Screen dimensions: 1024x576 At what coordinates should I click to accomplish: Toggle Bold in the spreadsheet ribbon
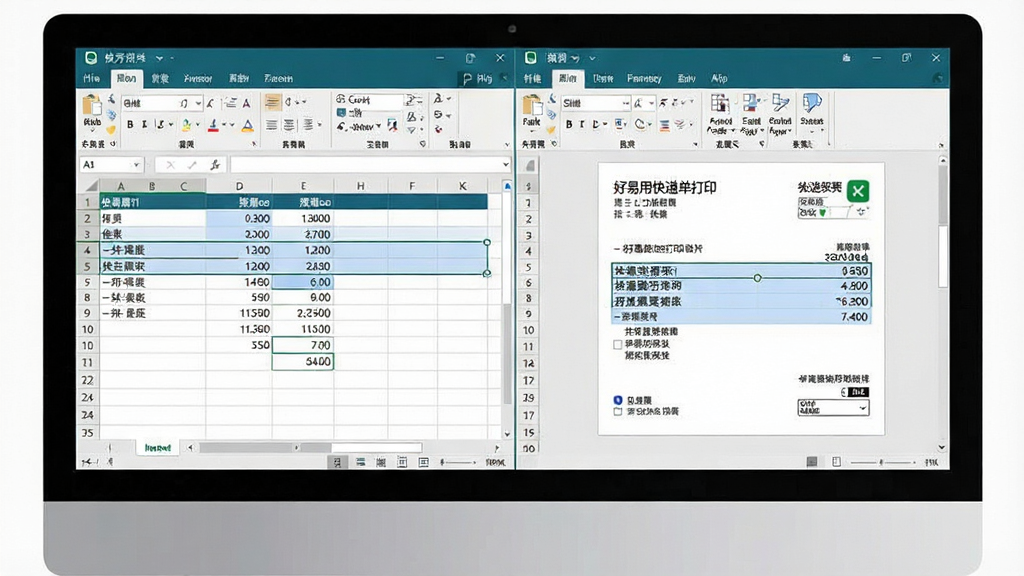(130, 125)
